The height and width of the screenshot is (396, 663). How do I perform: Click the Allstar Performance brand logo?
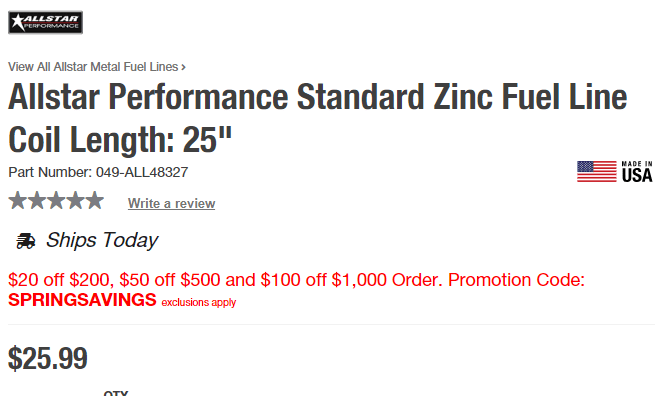[x=46, y=22]
